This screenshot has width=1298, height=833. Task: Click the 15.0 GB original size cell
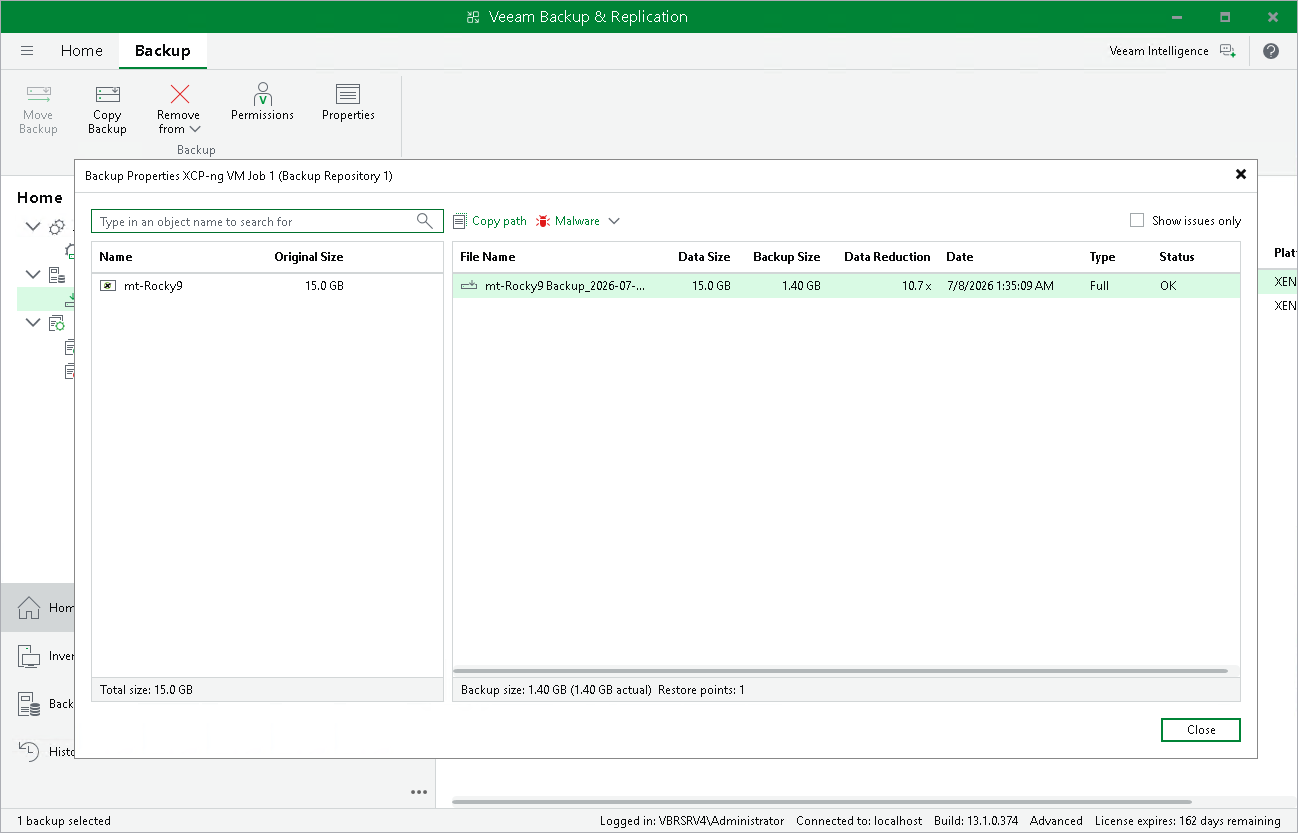tap(324, 286)
